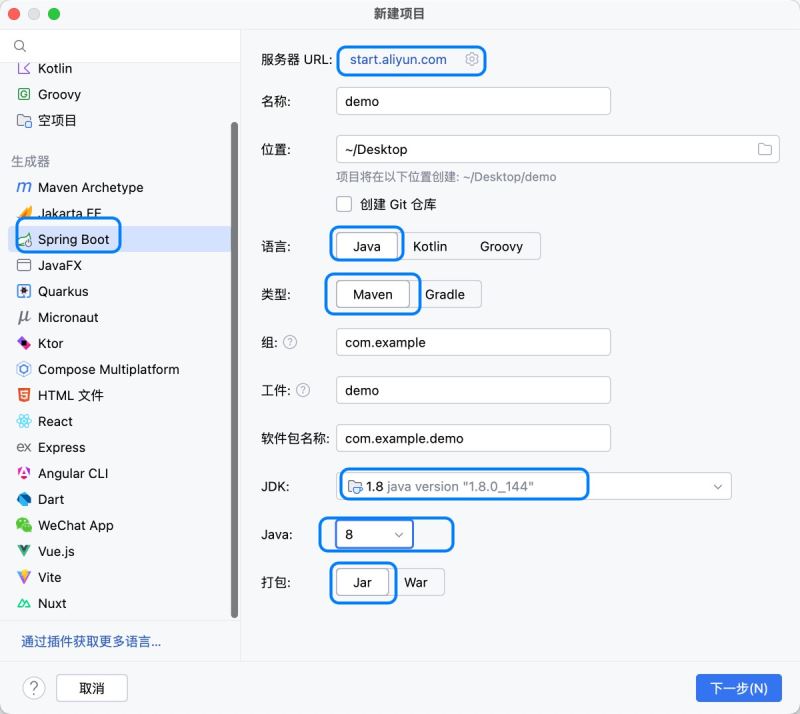Click the HTML5 file icon
This screenshot has width=800, height=714.
coord(24,395)
